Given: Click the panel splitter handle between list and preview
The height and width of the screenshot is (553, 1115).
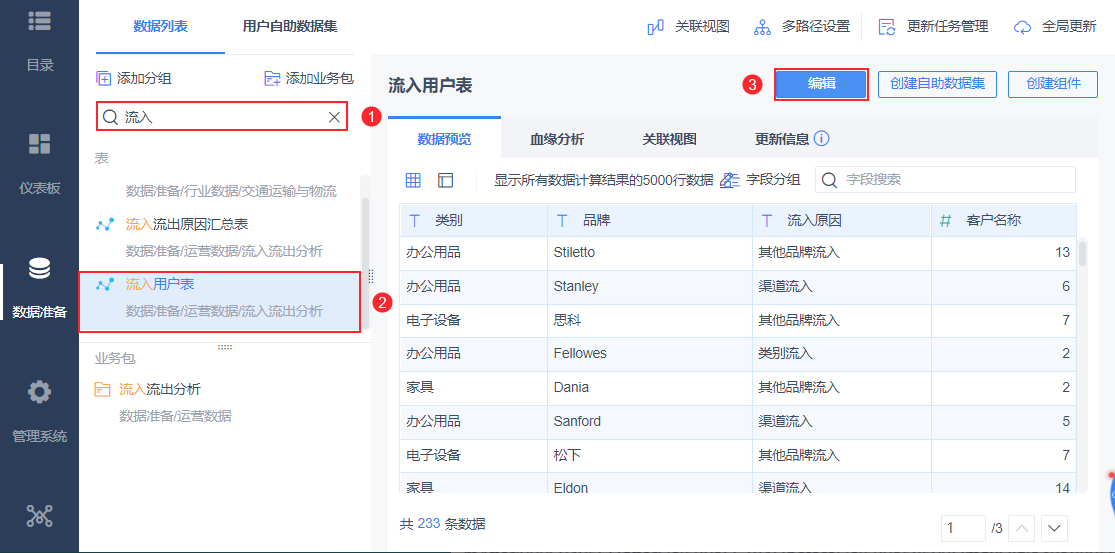Looking at the screenshot, I should [x=370, y=276].
